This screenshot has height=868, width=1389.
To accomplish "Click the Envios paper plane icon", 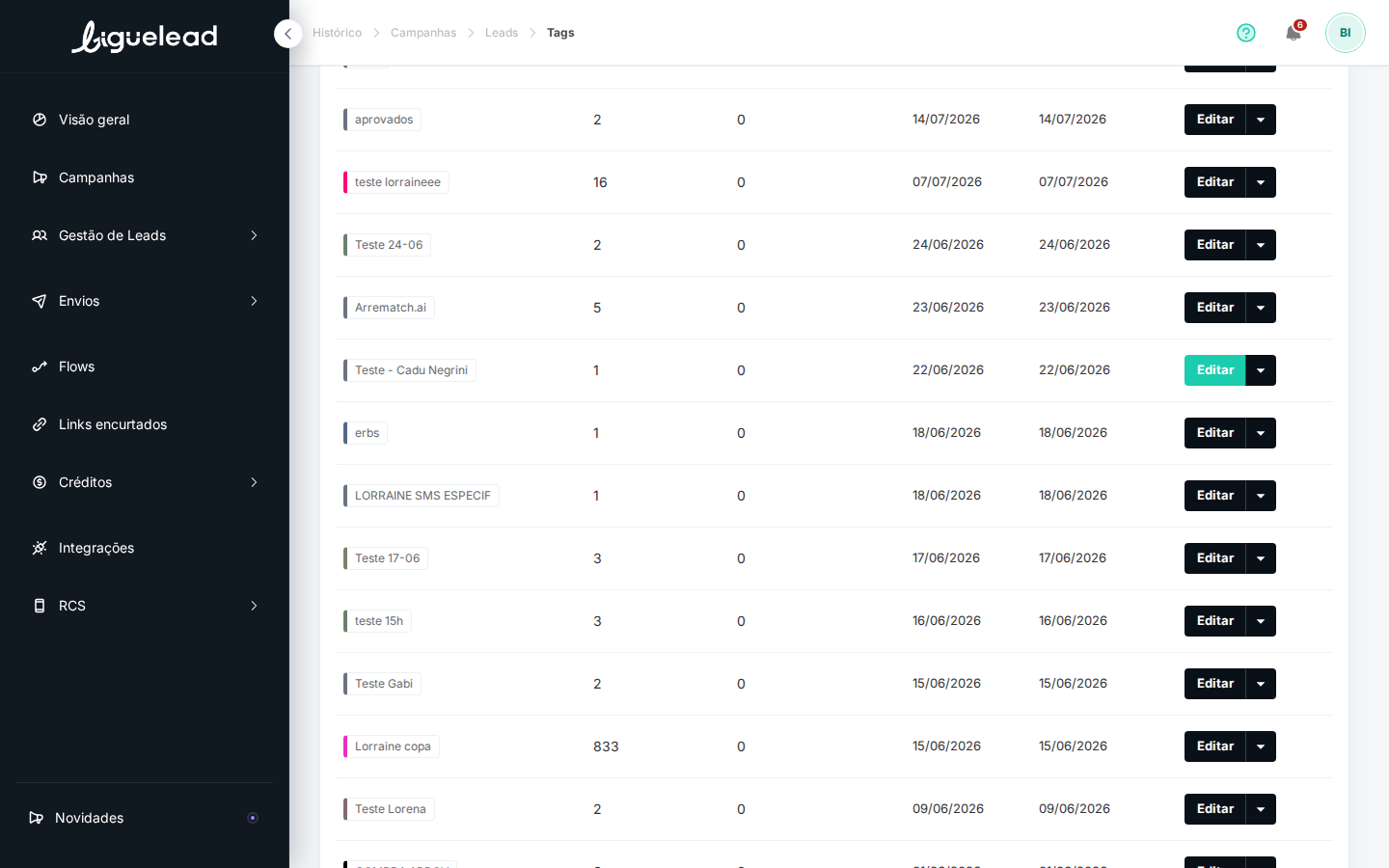I will coord(40,301).
